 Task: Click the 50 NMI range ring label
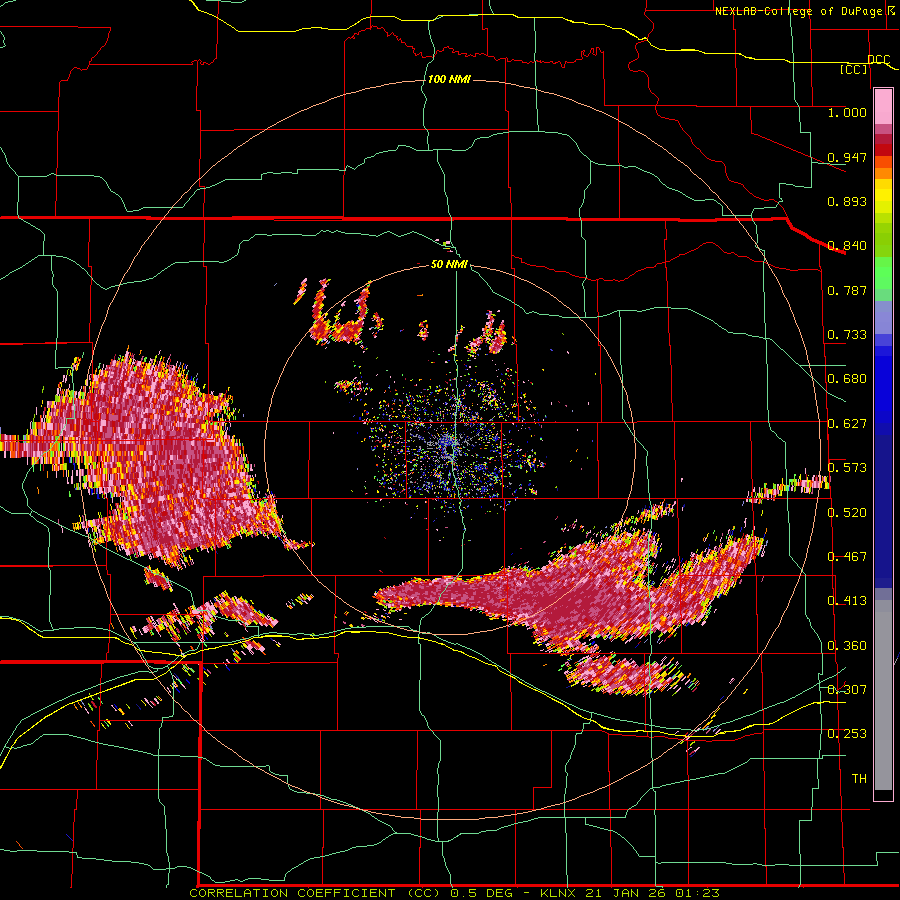449,265
